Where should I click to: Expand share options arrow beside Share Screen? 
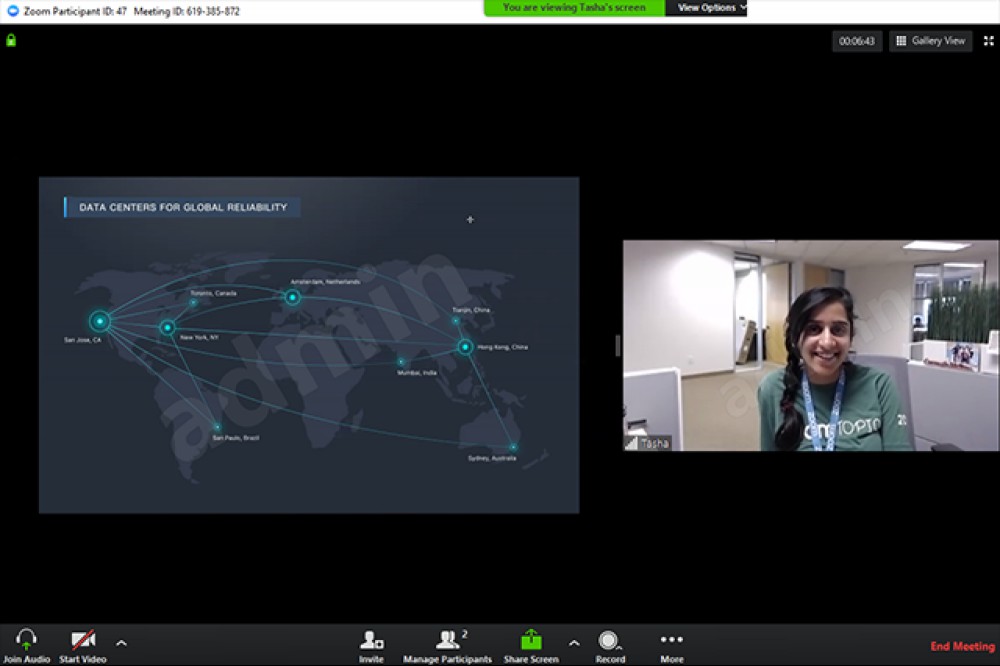tap(574, 643)
